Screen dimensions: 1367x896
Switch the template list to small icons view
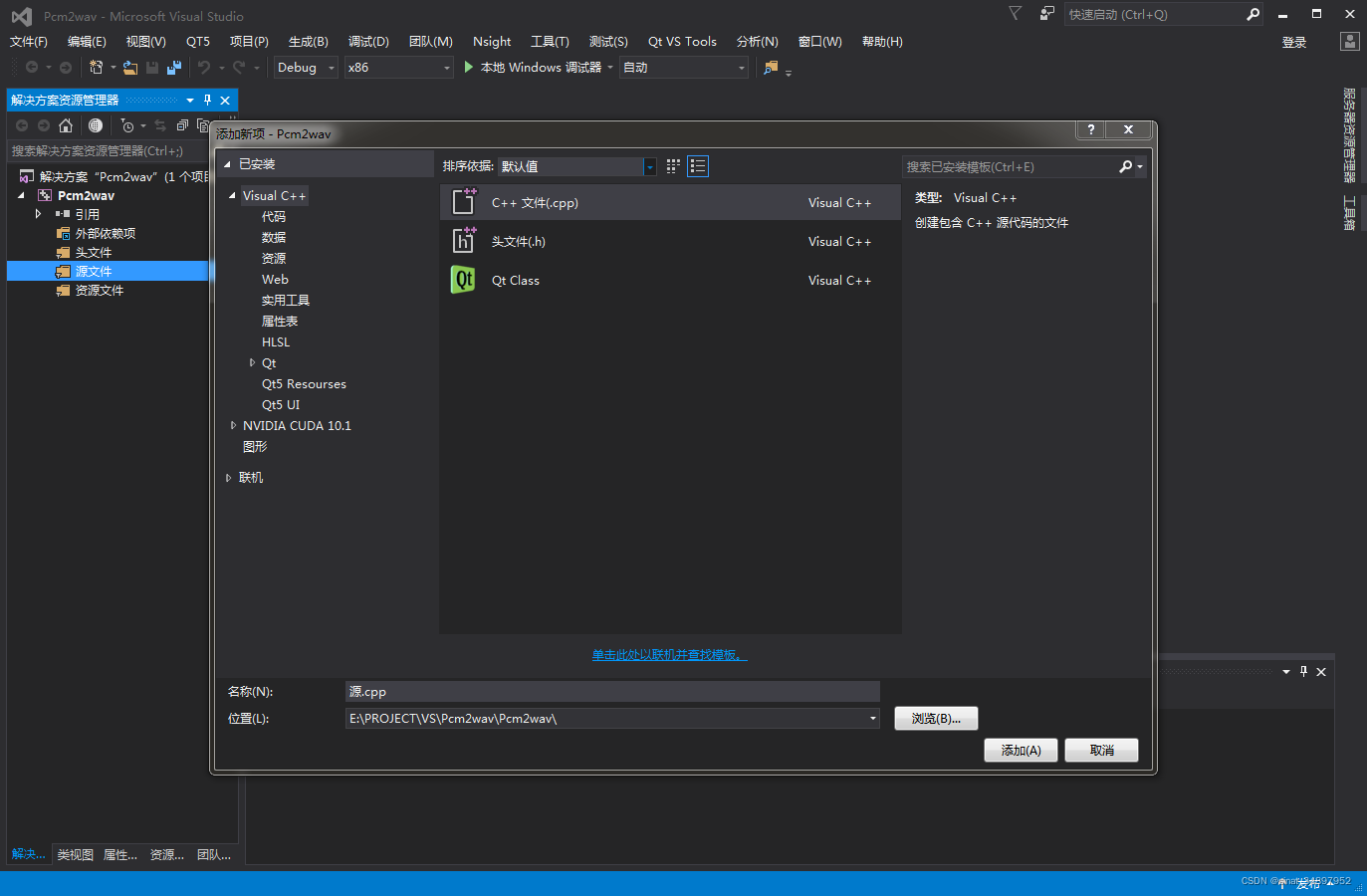(673, 166)
